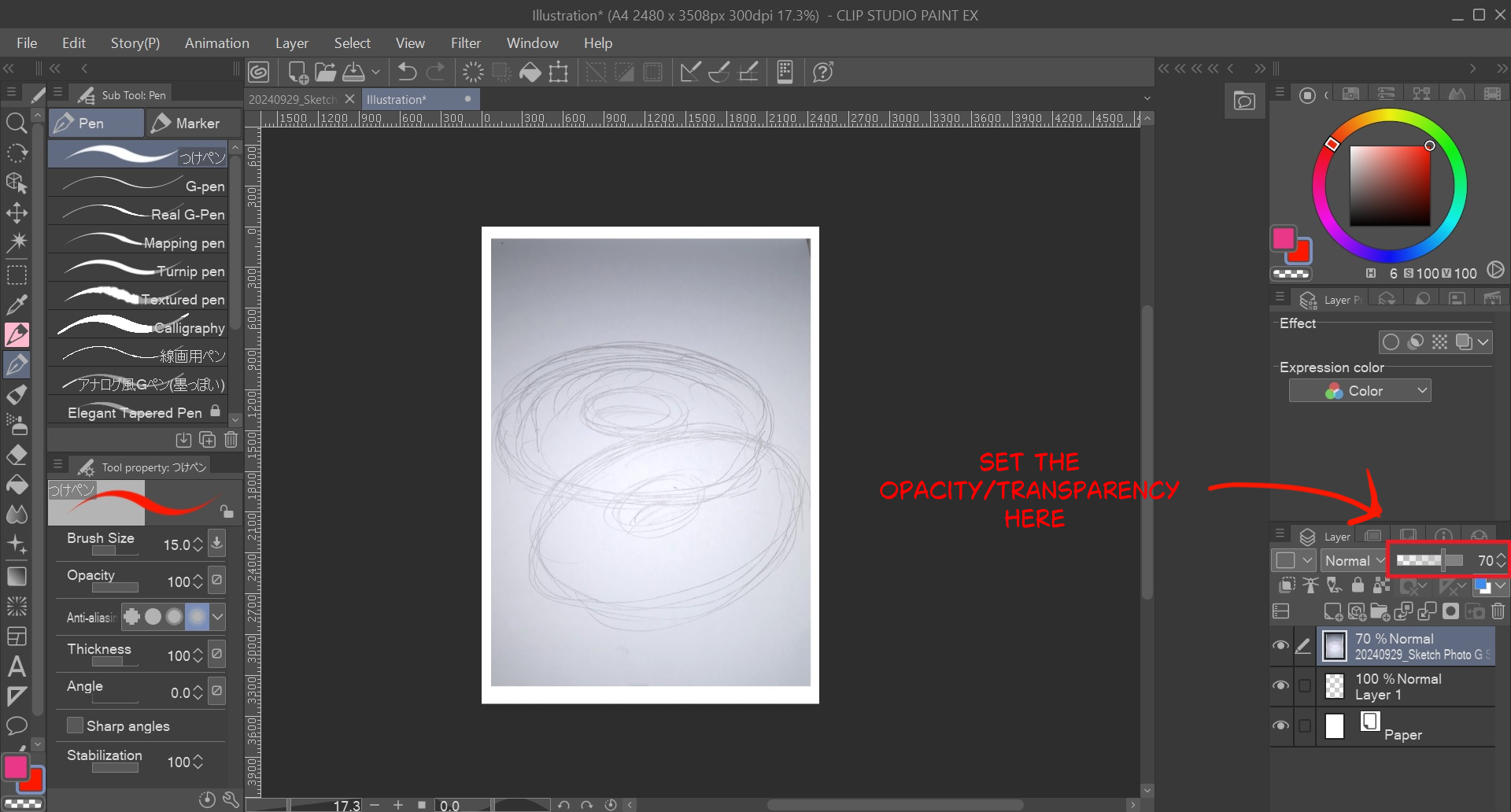Open the Anti-aliasing options dropdown
Image resolution: width=1511 pixels, height=812 pixels.
[x=218, y=617]
